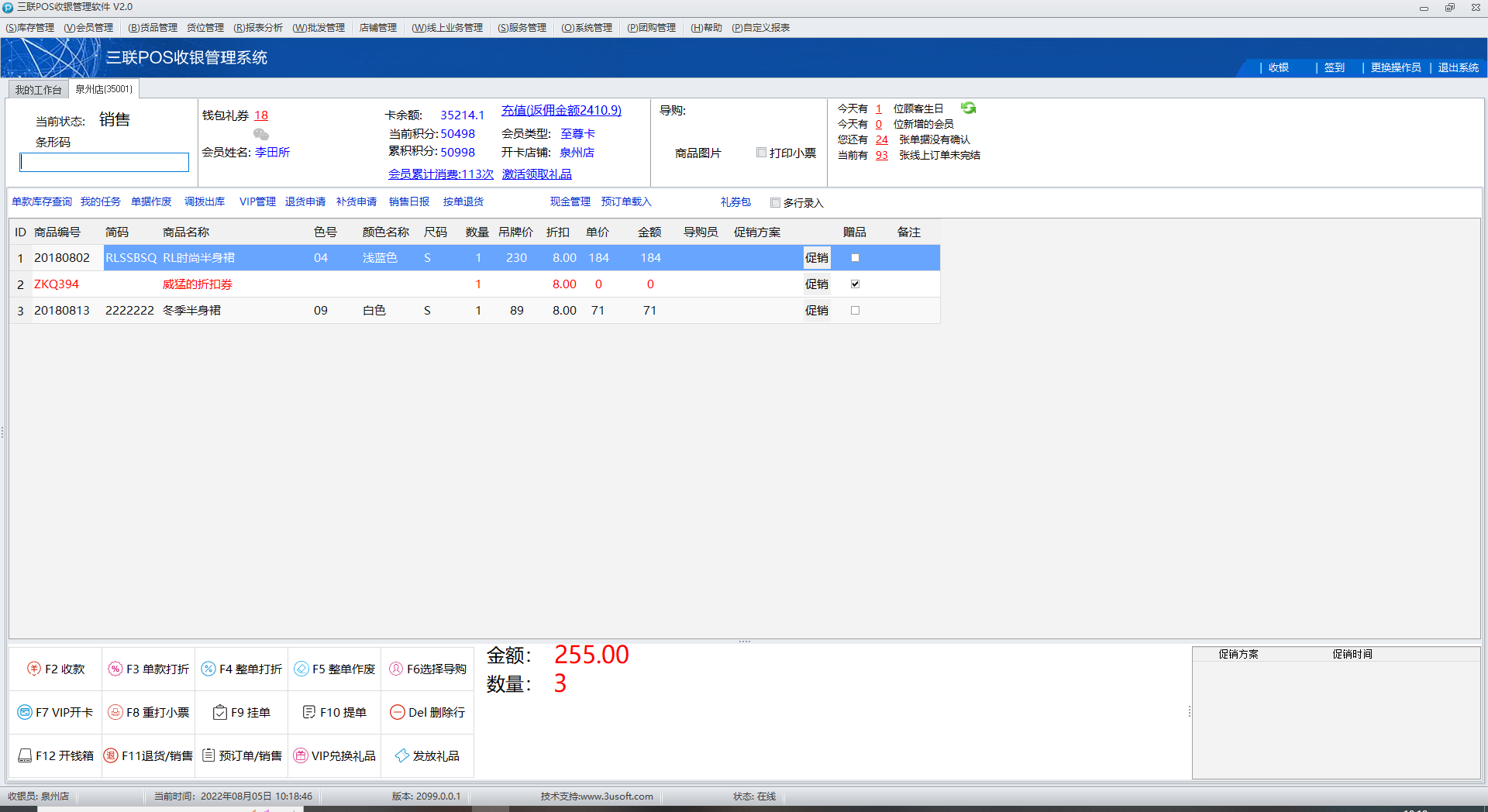Open the (B)货品管理 menu

pos(153,28)
